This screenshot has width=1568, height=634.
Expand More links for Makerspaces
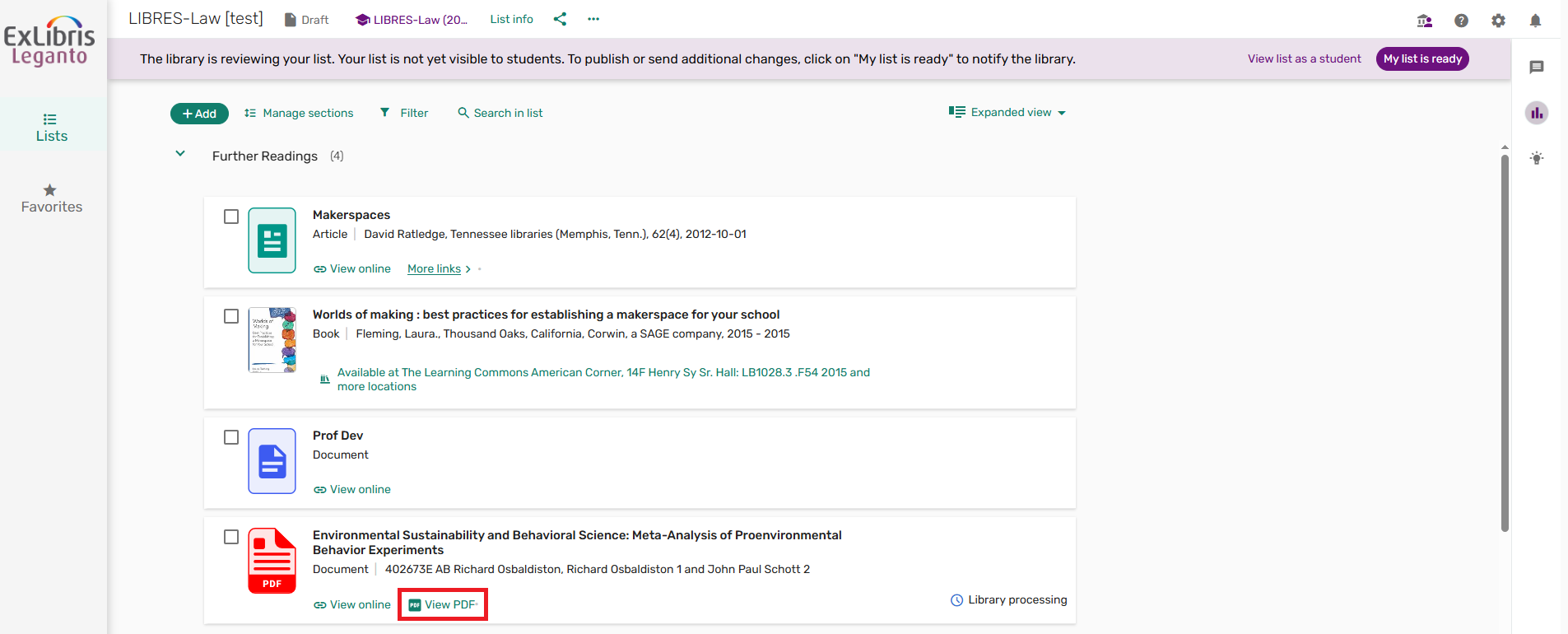coord(439,269)
